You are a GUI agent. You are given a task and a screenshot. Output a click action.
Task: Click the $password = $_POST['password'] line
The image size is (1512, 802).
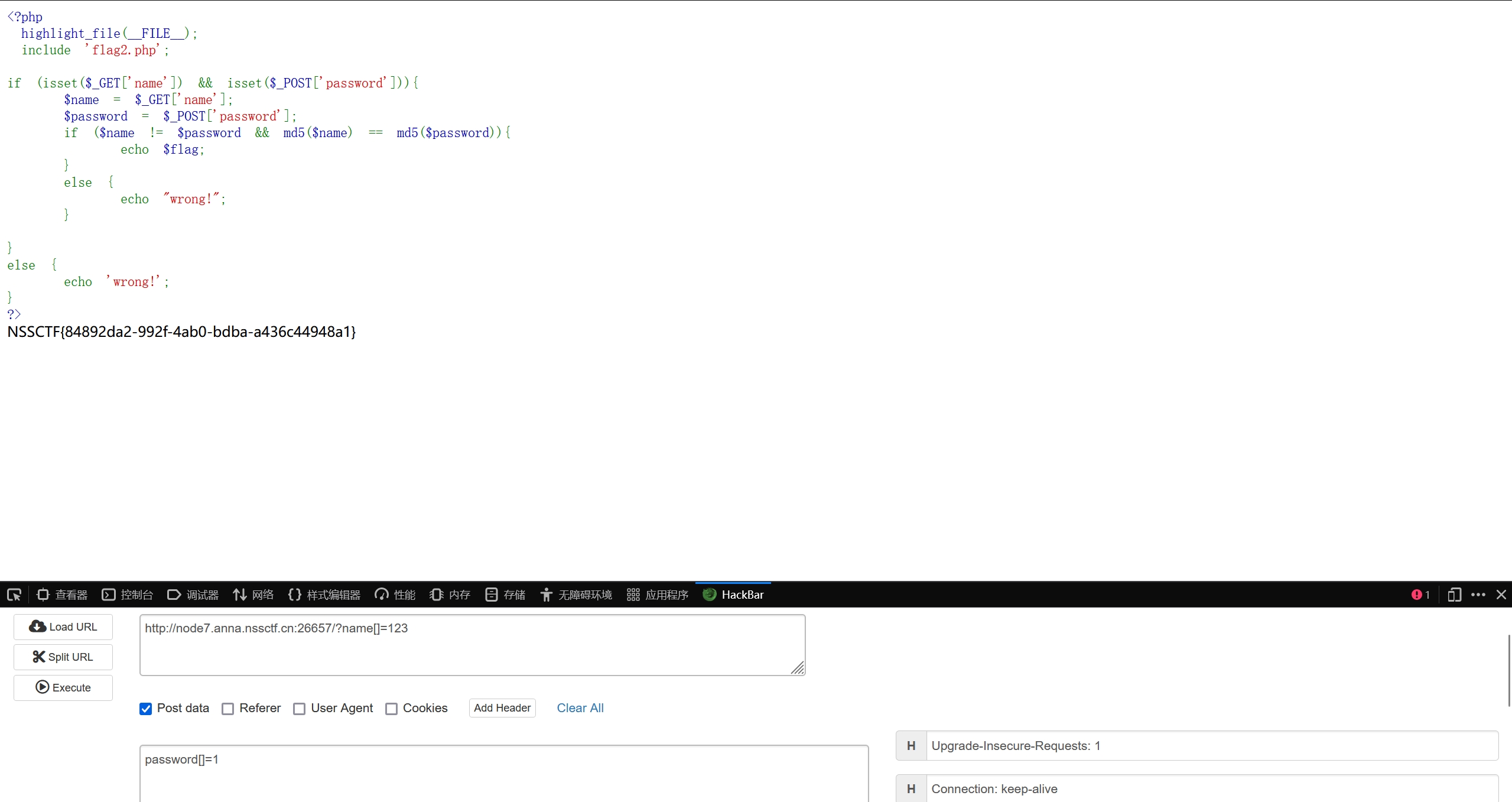tap(180, 116)
